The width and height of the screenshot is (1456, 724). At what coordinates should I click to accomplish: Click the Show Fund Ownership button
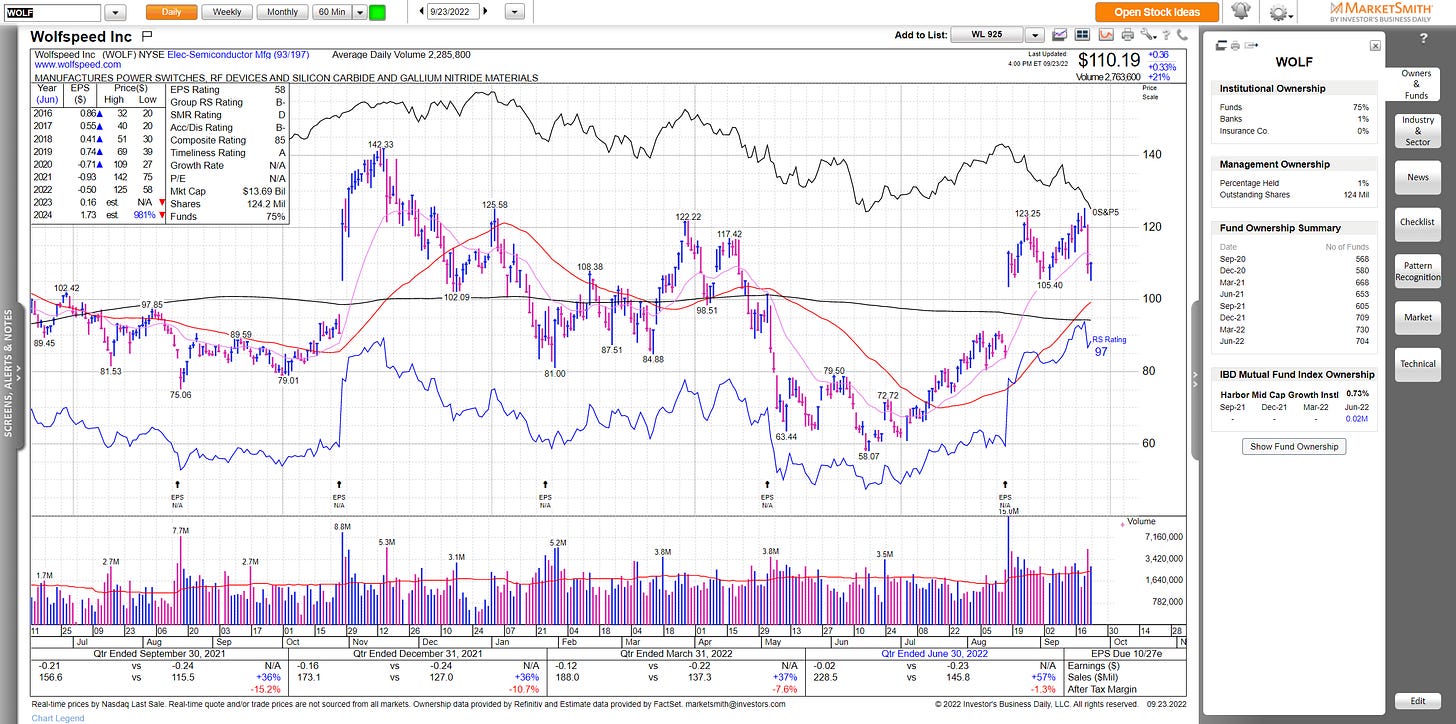point(1295,446)
